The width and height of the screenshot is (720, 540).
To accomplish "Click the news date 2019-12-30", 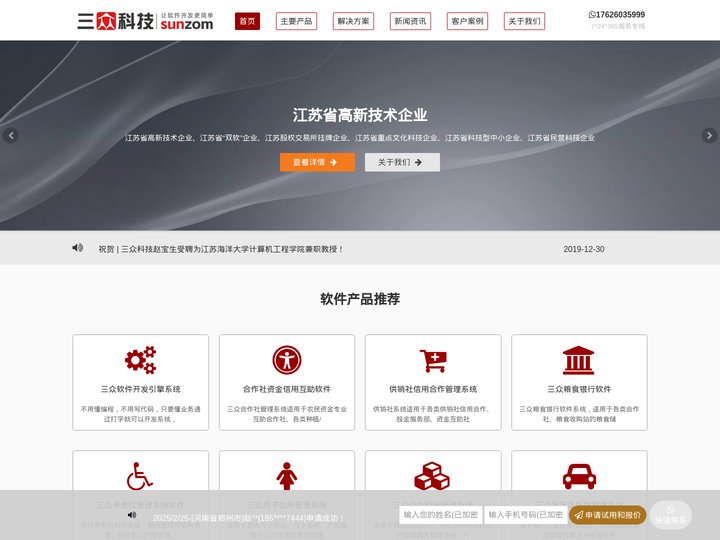I will pyautogui.click(x=584, y=249).
